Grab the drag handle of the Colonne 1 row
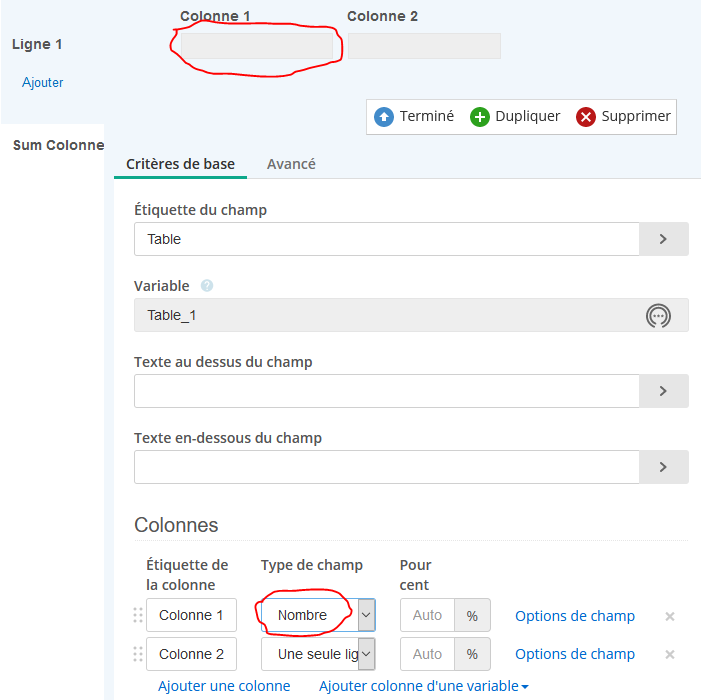This screenshot has height=700, width=701. 138,615
